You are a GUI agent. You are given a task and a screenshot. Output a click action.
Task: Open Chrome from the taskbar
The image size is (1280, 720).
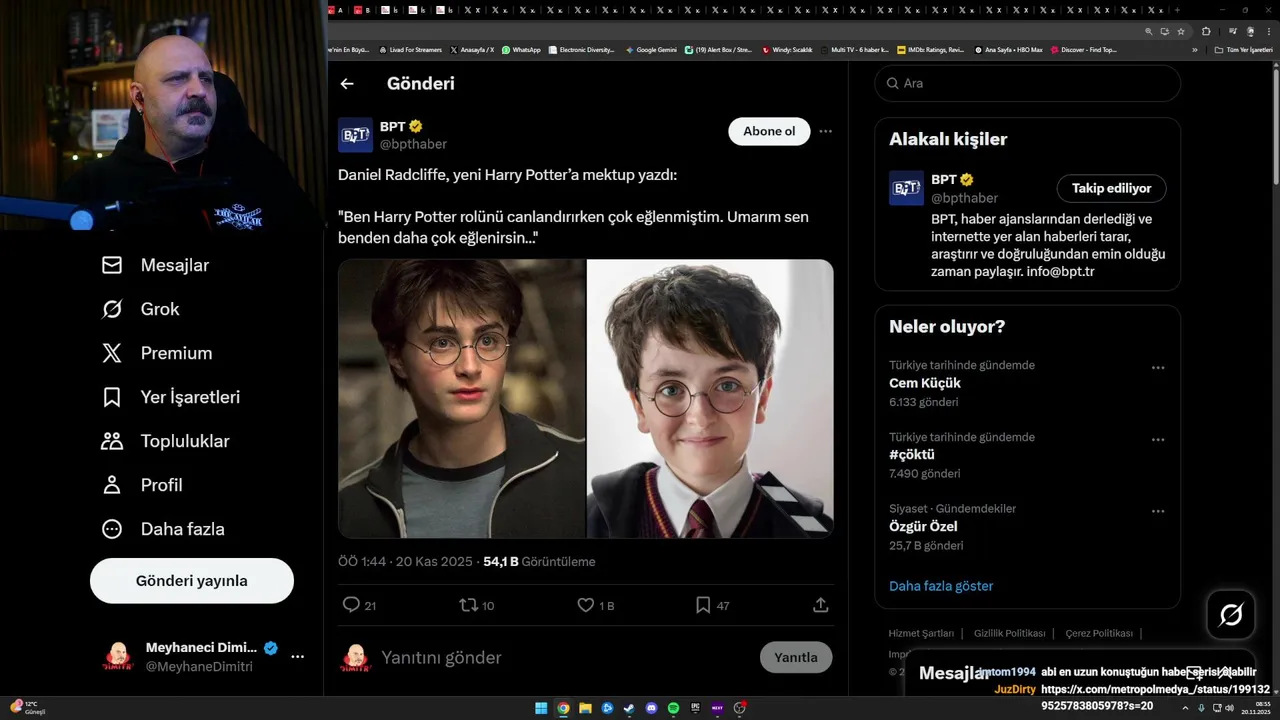point(563,708)
